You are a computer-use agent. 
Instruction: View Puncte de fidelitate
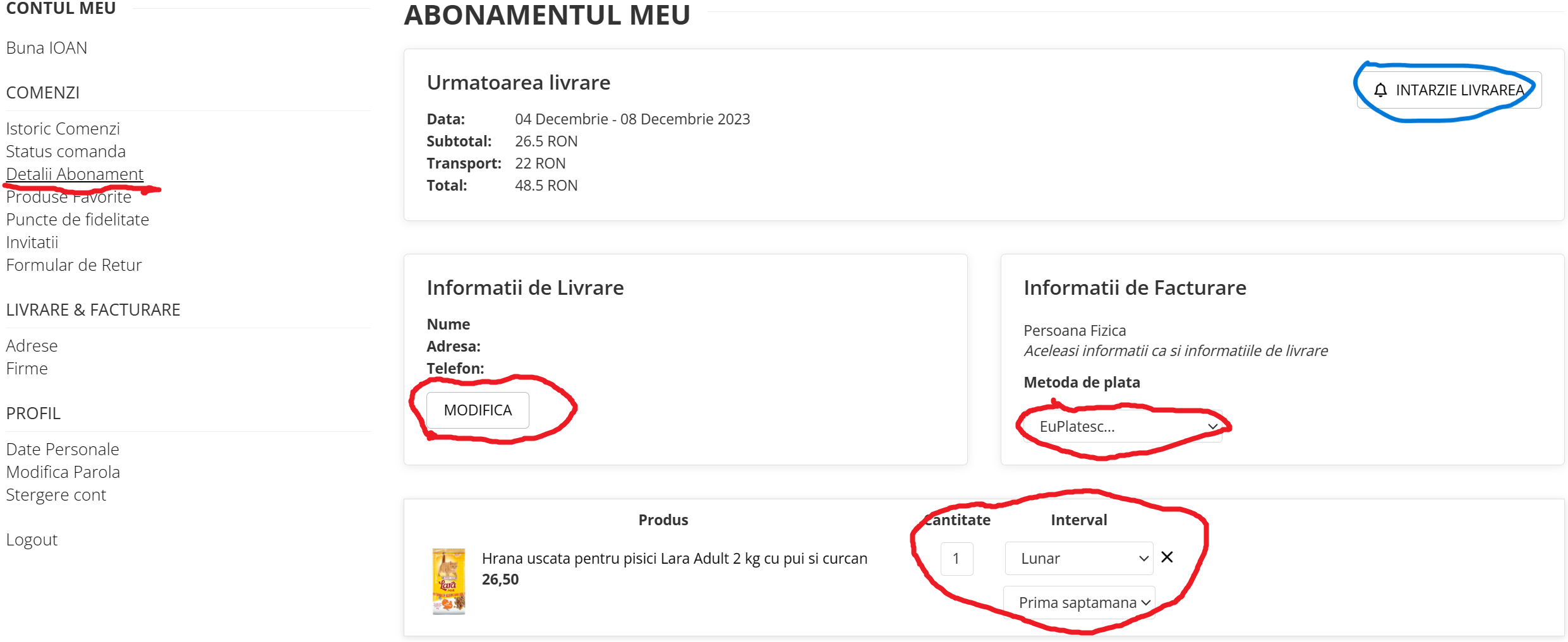point(77,220)
